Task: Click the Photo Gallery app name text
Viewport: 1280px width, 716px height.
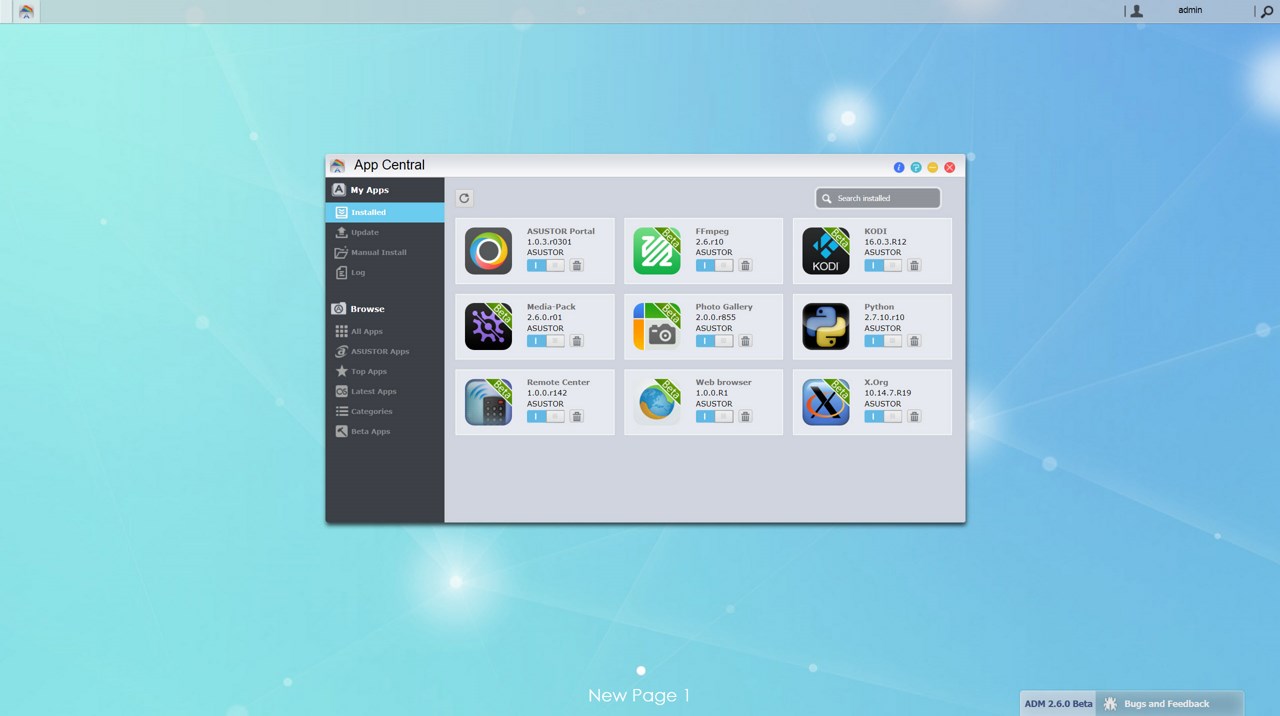Action: coord(724,307)
